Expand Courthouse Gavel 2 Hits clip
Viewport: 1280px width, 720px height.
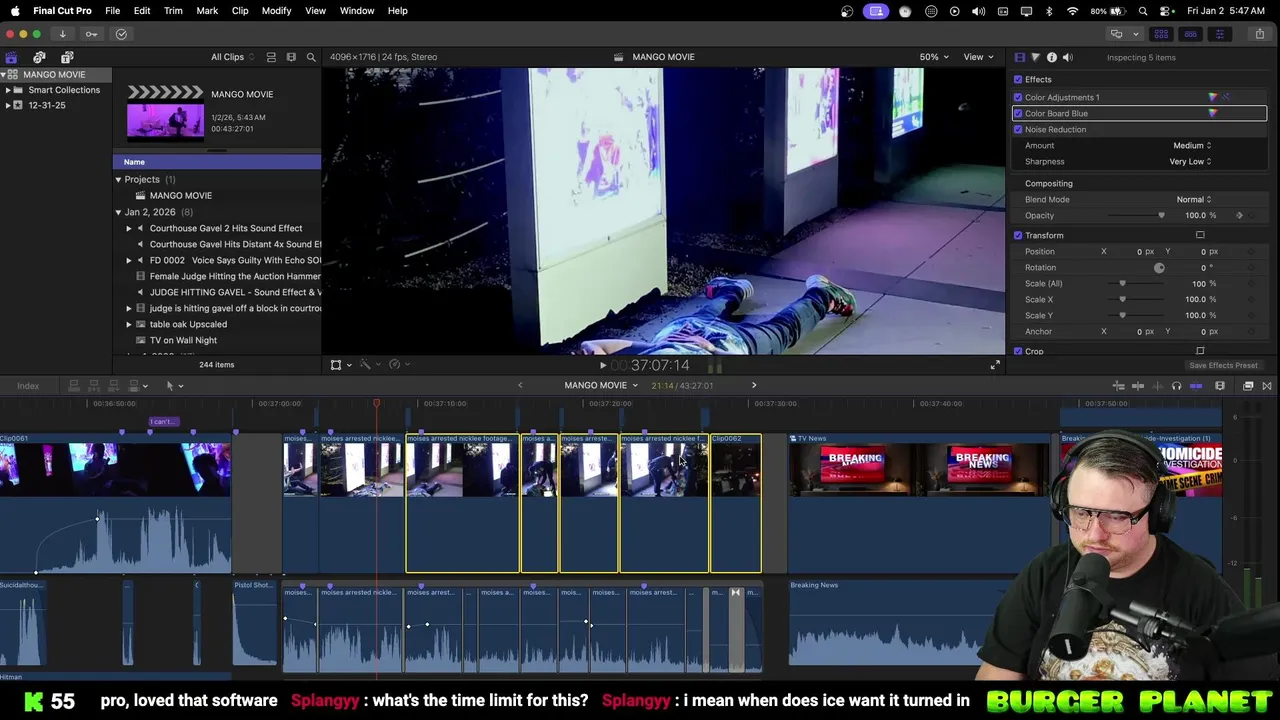pyautogui.click(x=128, y=228)
